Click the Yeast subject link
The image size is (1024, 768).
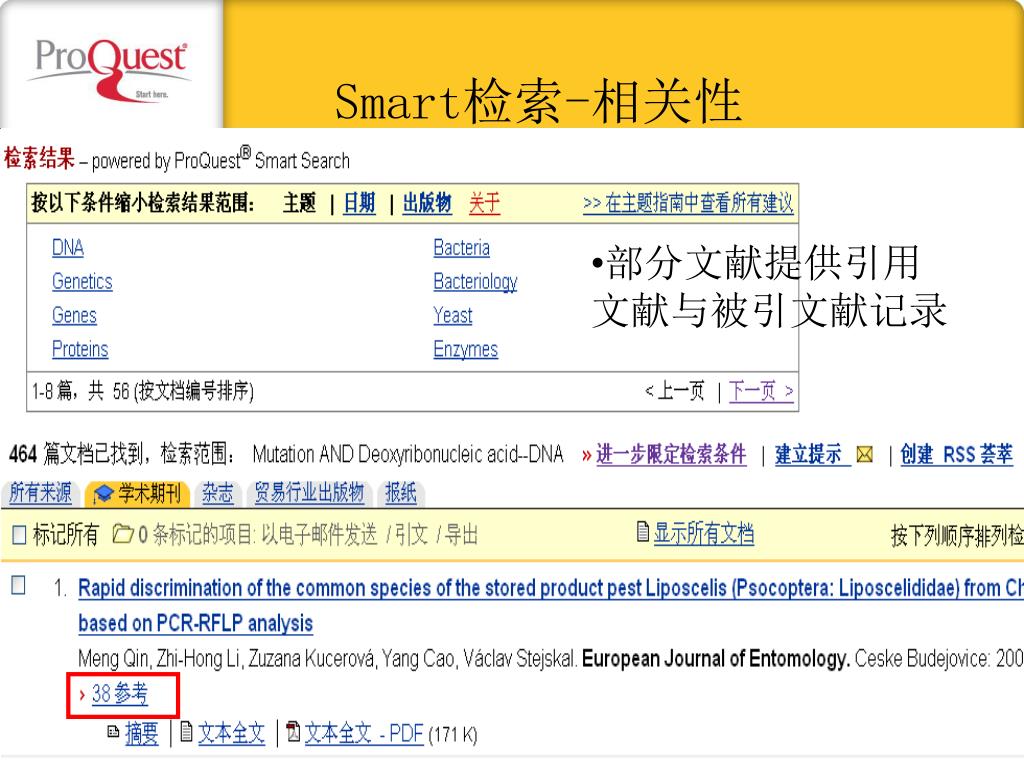[453, 315]
